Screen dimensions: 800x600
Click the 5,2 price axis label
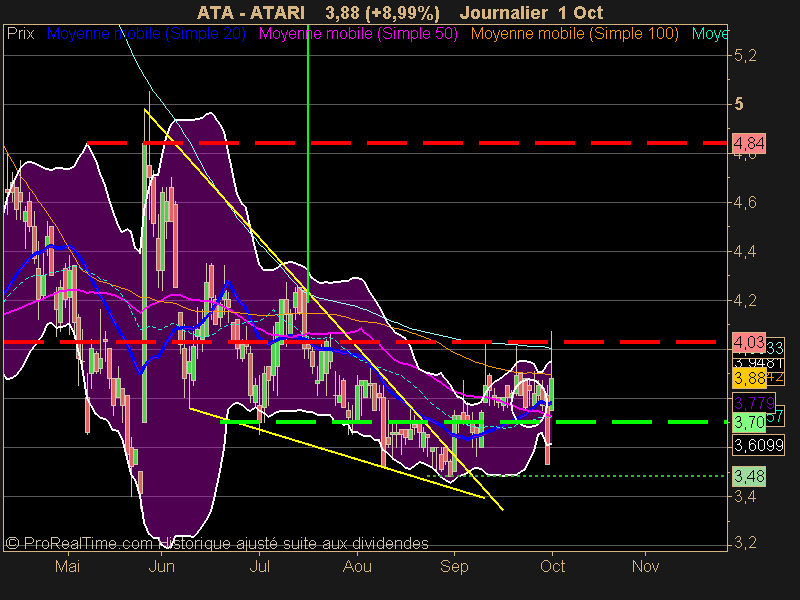point(745,56)
